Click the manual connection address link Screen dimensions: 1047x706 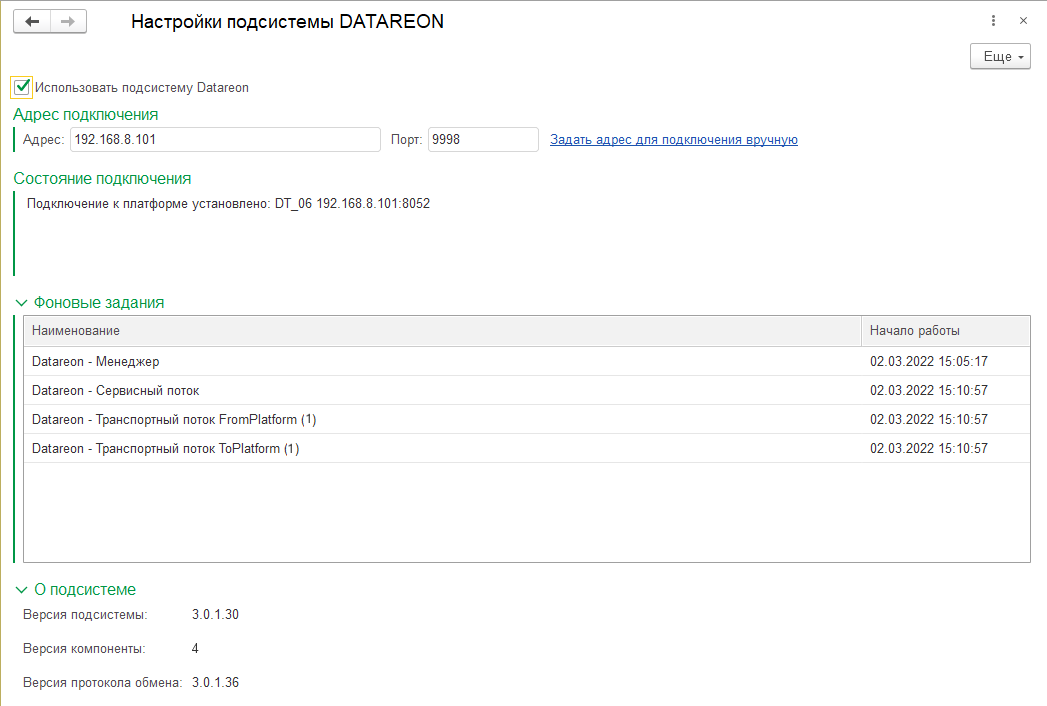[673, 140]
